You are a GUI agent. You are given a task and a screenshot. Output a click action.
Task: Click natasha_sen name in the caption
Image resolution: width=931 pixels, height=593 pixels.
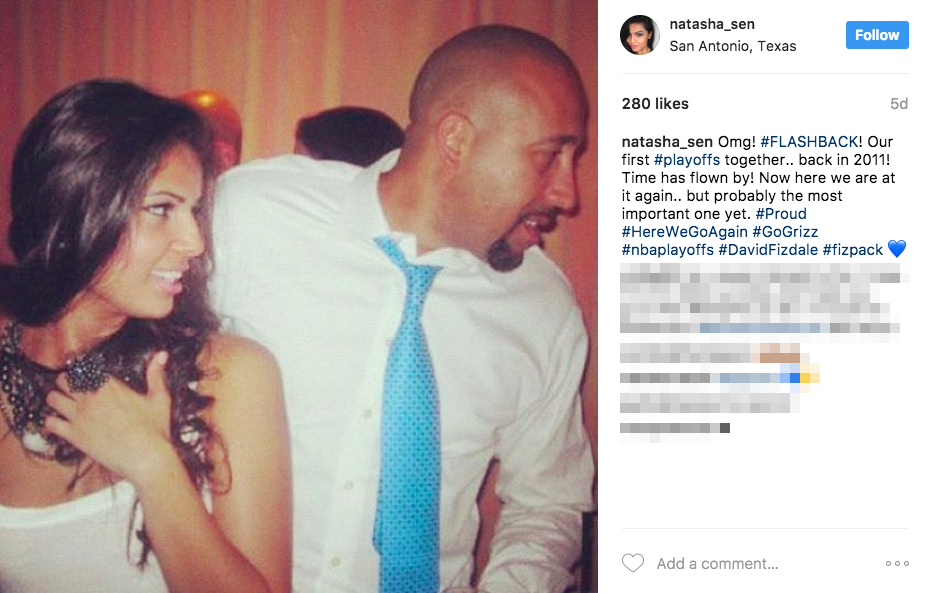click(x=667, y=142)
